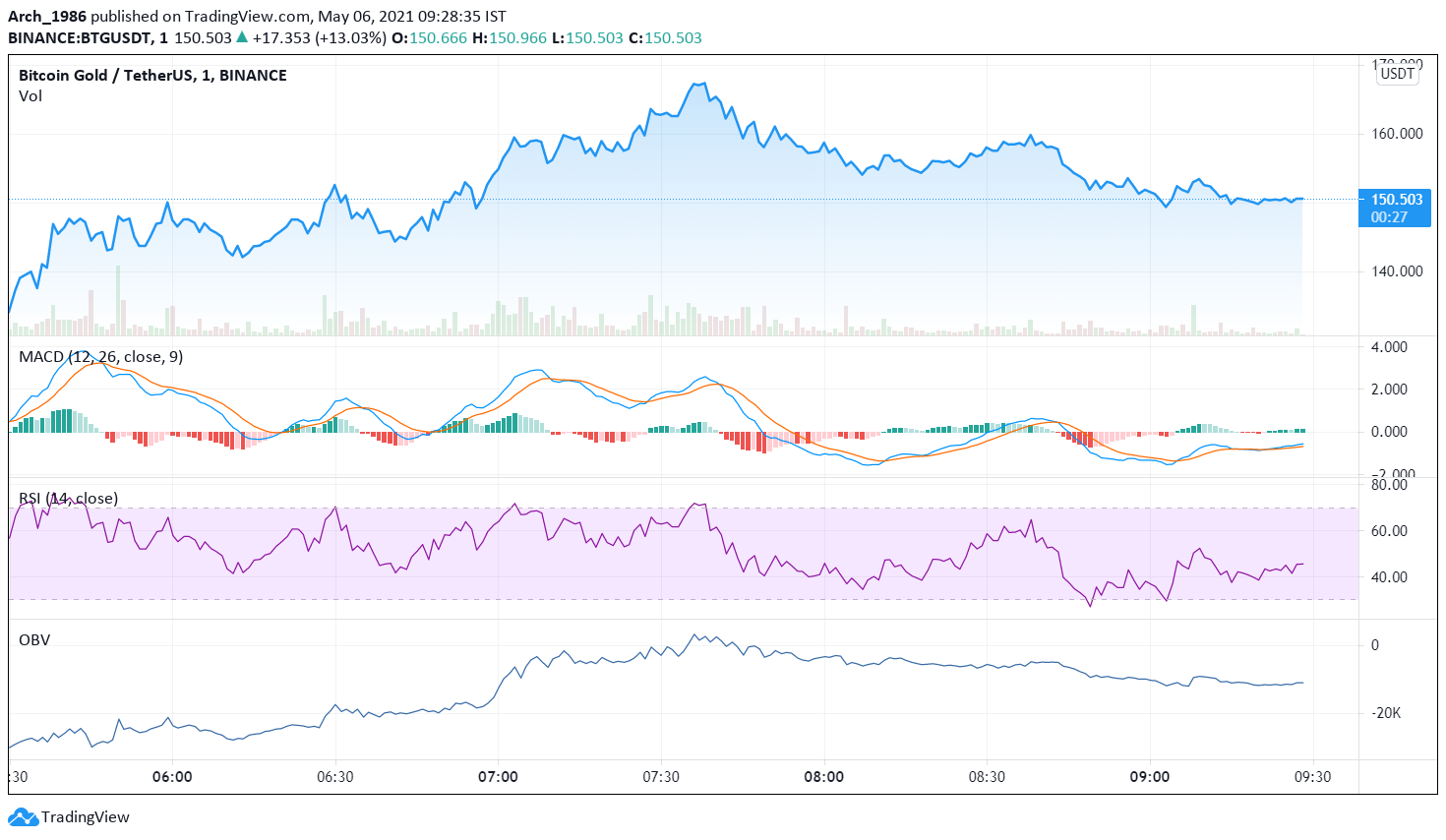Click the OBV axis value -20K
The image size is (1446, 840).
click(1386, 713)
